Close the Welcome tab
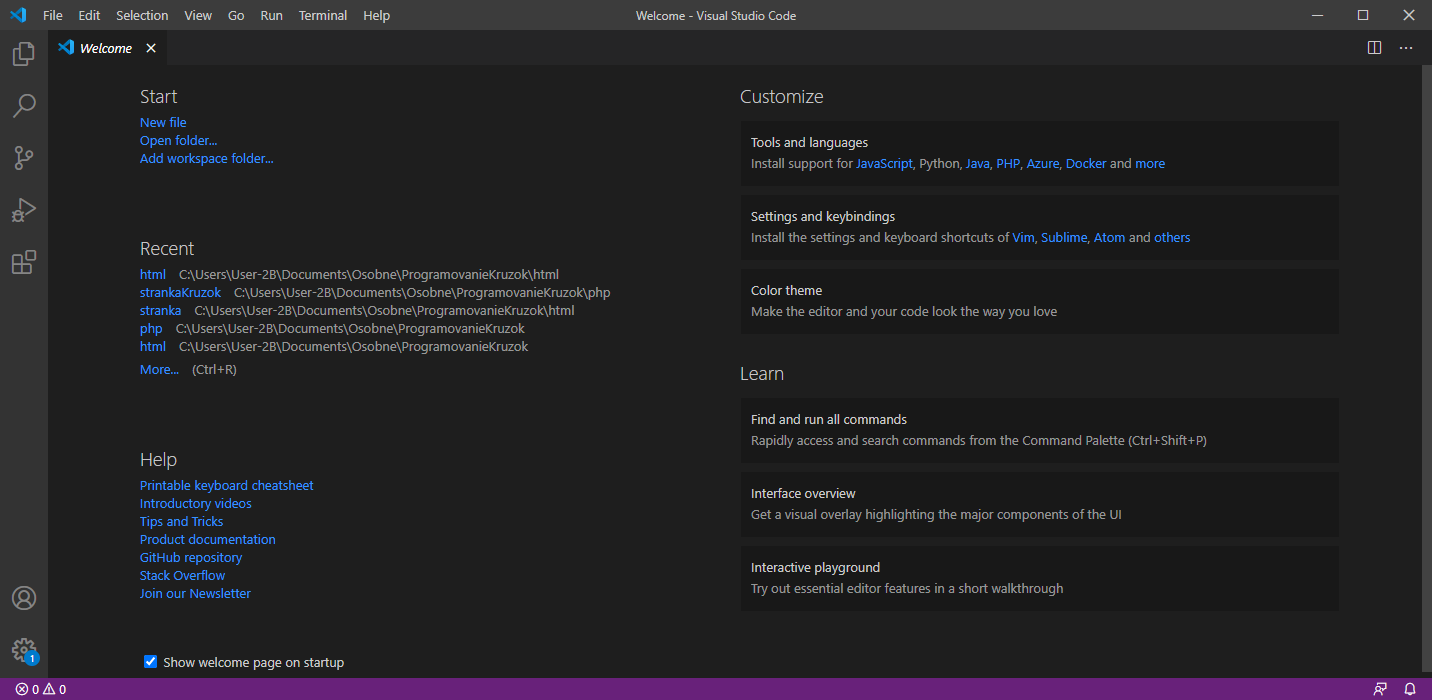This screenshot has width=1432, height=700. coord(151,48)
